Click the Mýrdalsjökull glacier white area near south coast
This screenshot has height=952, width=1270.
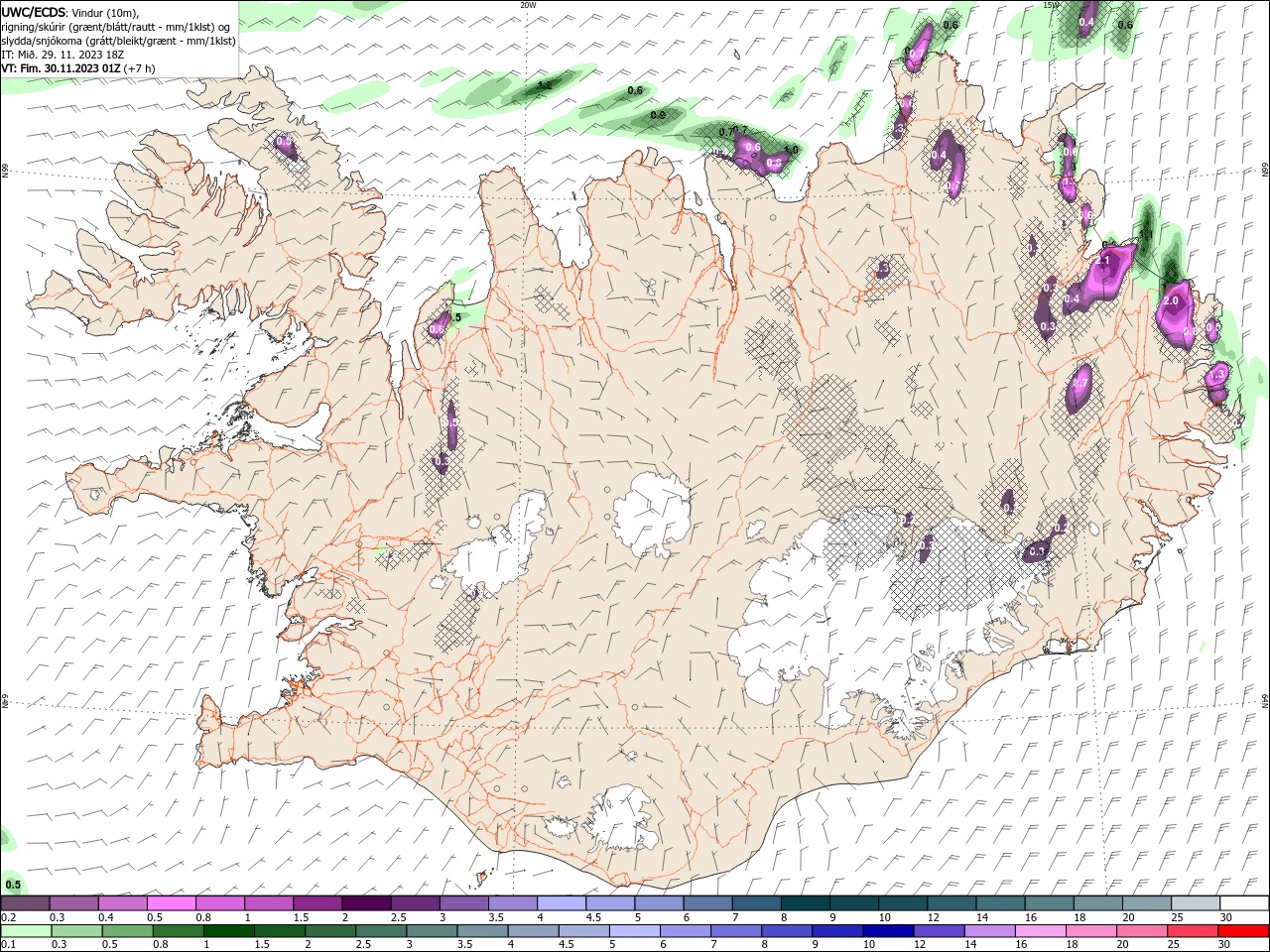pyautogui.click(x=622, y=818)
